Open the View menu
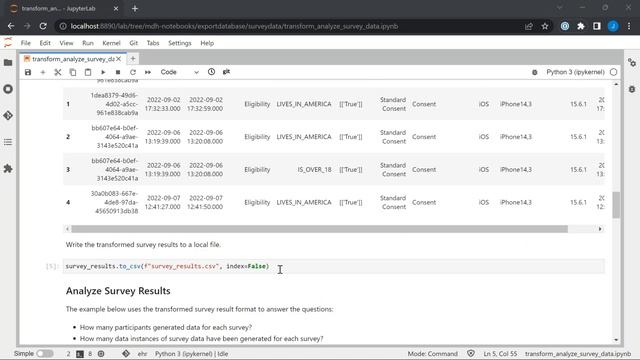Screen dimensions: 640x360 click(66, 43)
